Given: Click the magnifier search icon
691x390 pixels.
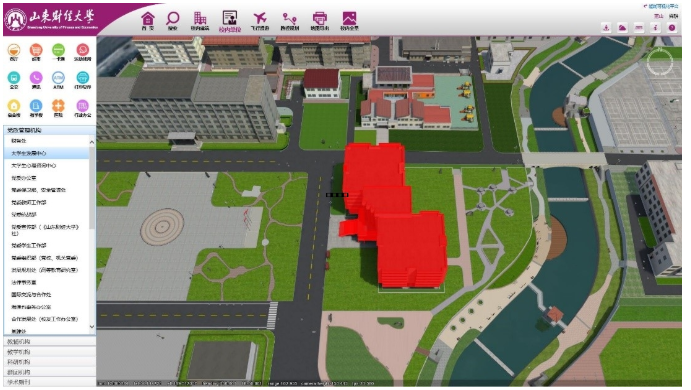Looking at the screenshot, I should pyautogui.click(x=172, y=20).
